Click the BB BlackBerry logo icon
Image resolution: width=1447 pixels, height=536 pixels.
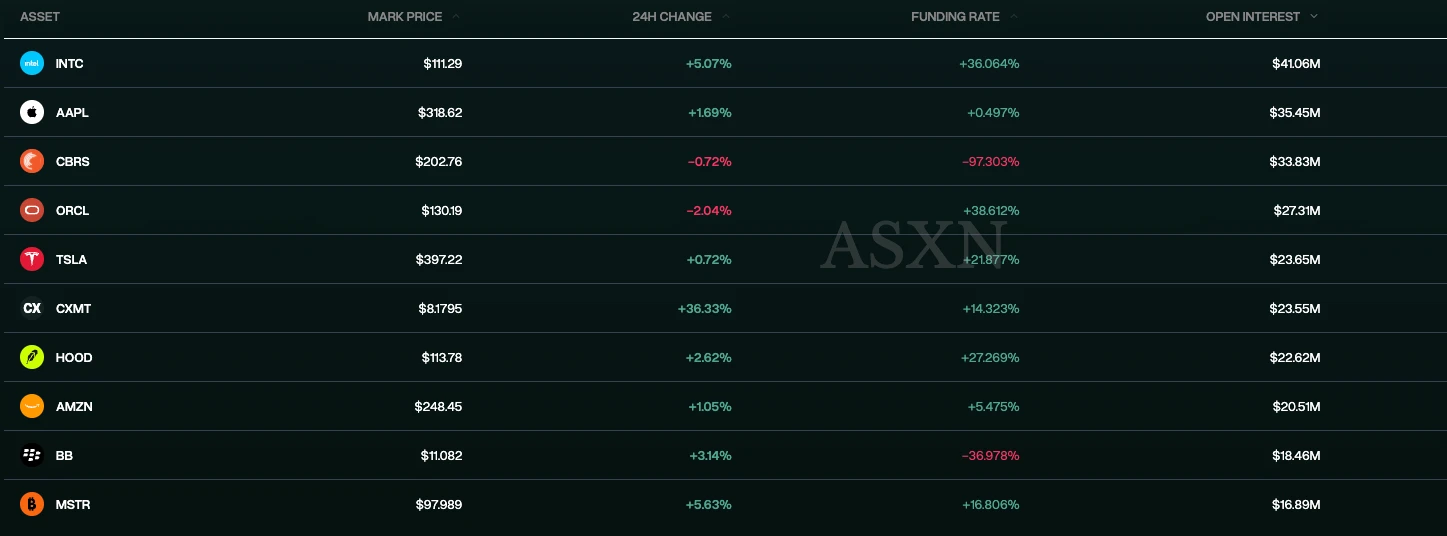(x=32, y=455)
